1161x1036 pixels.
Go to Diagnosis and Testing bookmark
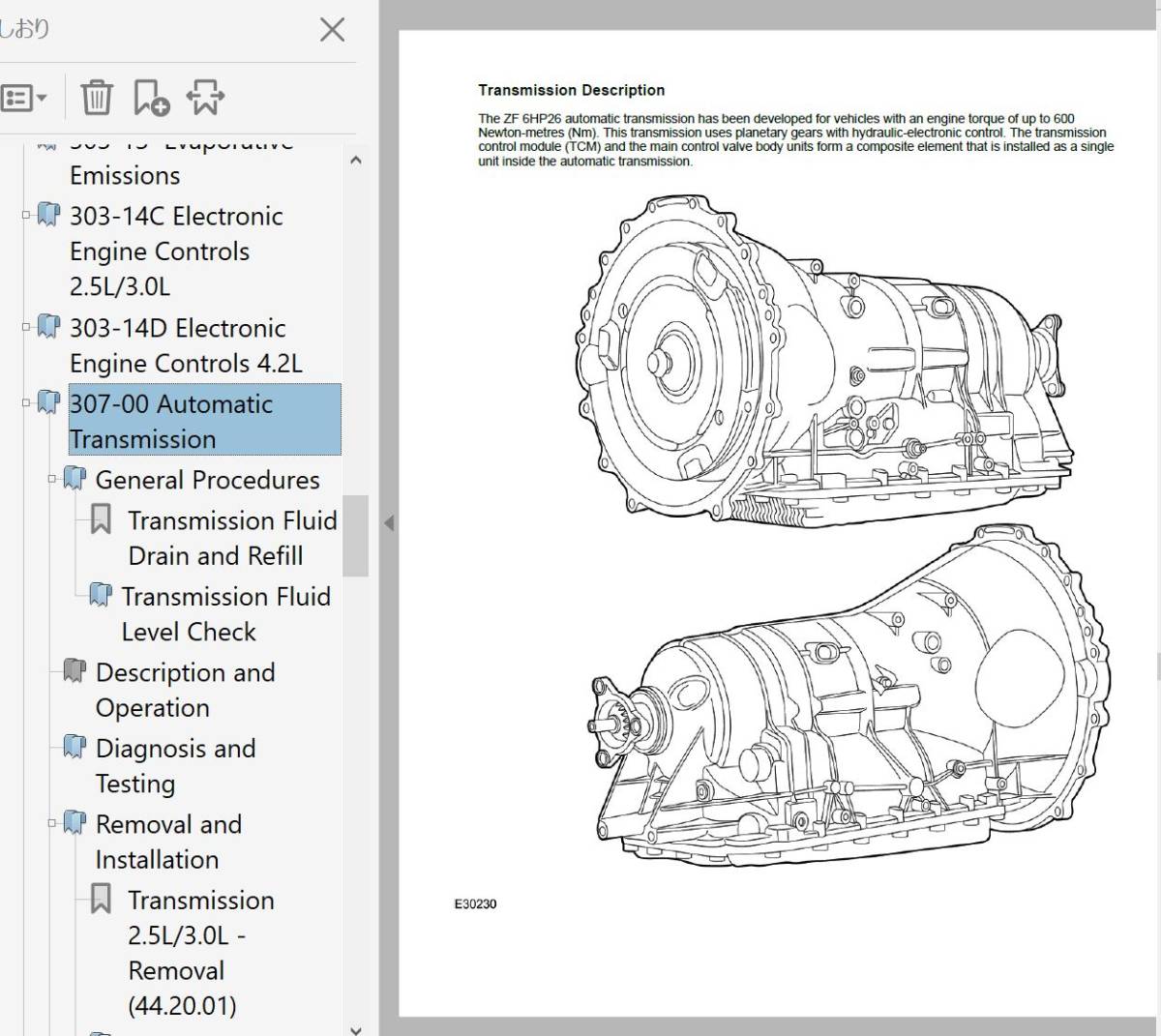click(x=175, y=766)
